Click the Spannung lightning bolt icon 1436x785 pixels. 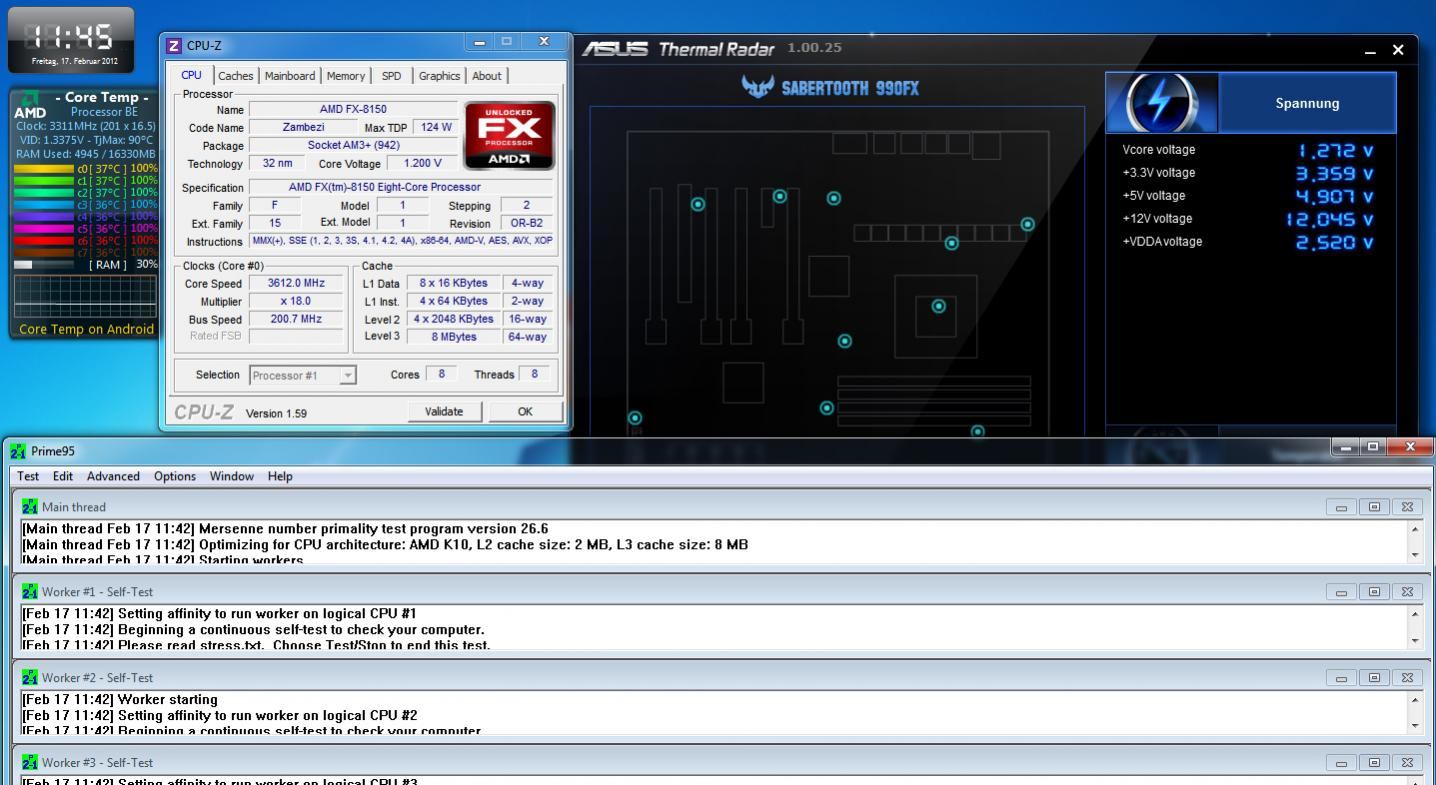1162,103
